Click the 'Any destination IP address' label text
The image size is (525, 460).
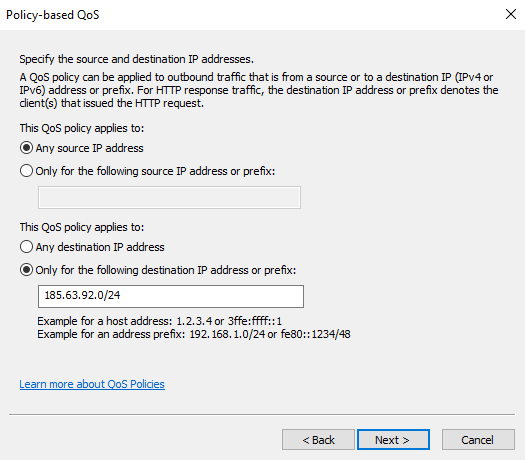tap(100, 247)
